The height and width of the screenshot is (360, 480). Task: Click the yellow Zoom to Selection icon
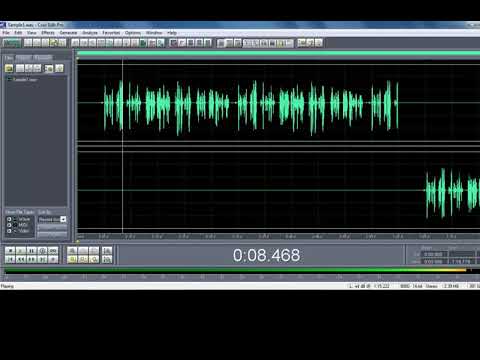coord(72,259)
